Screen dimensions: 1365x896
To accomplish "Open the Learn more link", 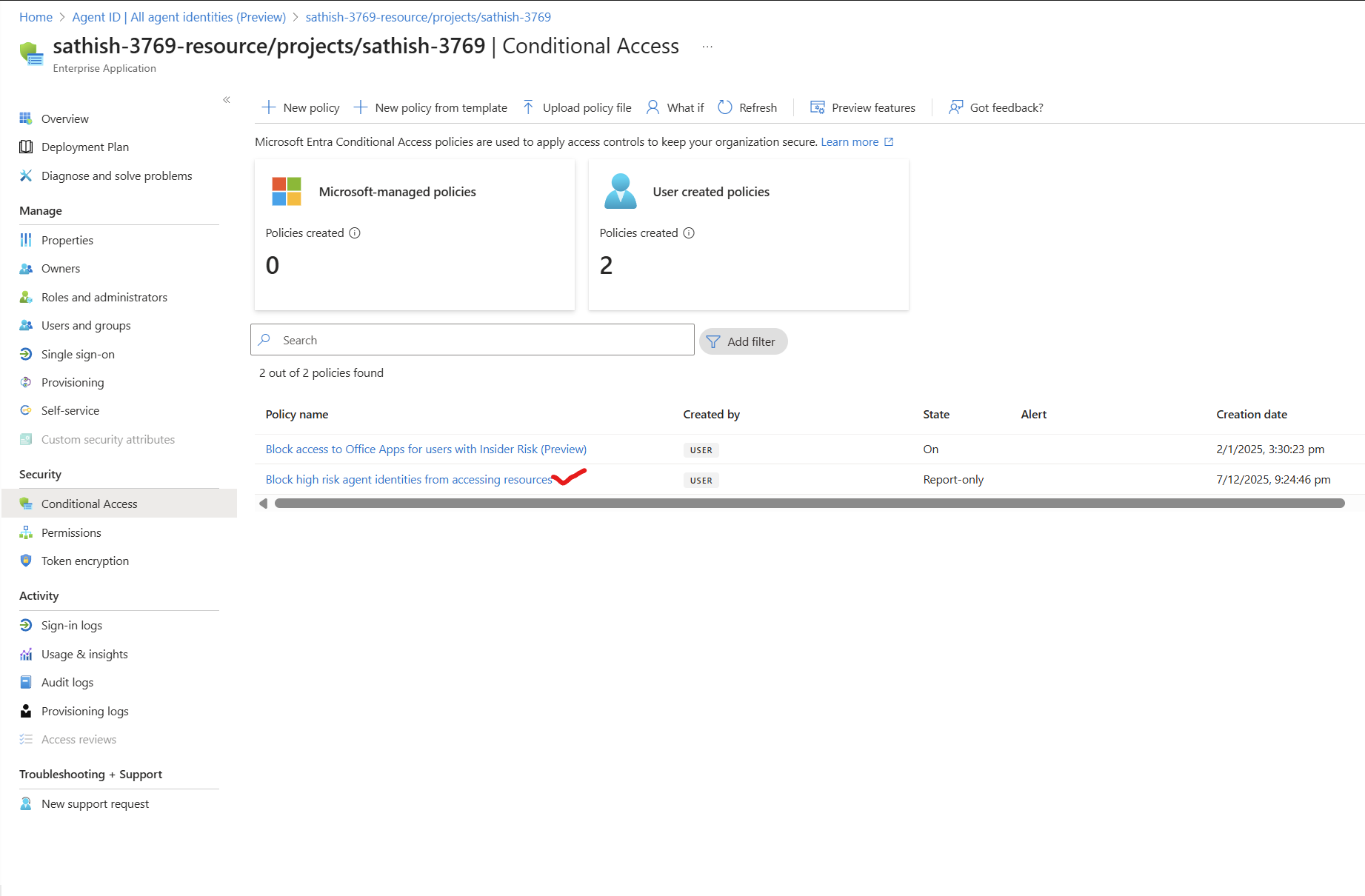I will click(x=850, y=142).
